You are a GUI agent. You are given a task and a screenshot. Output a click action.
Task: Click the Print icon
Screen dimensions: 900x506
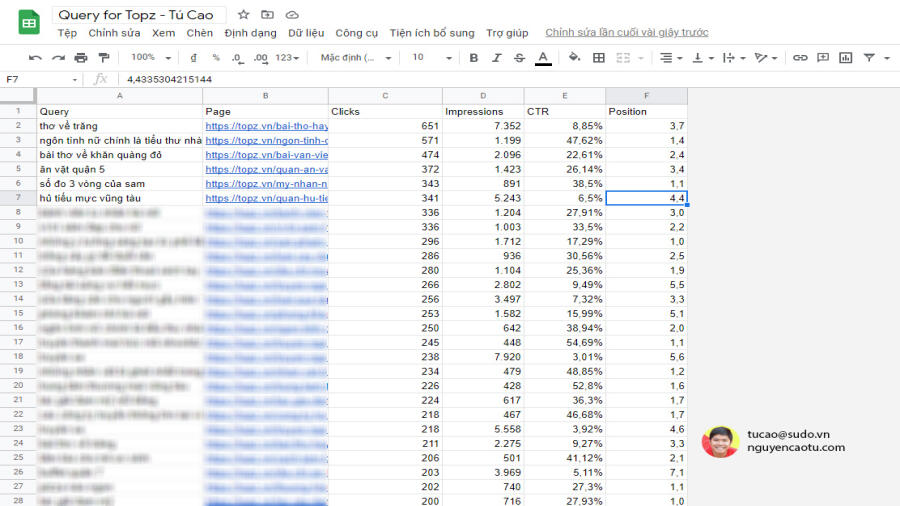tap(81, 57)
